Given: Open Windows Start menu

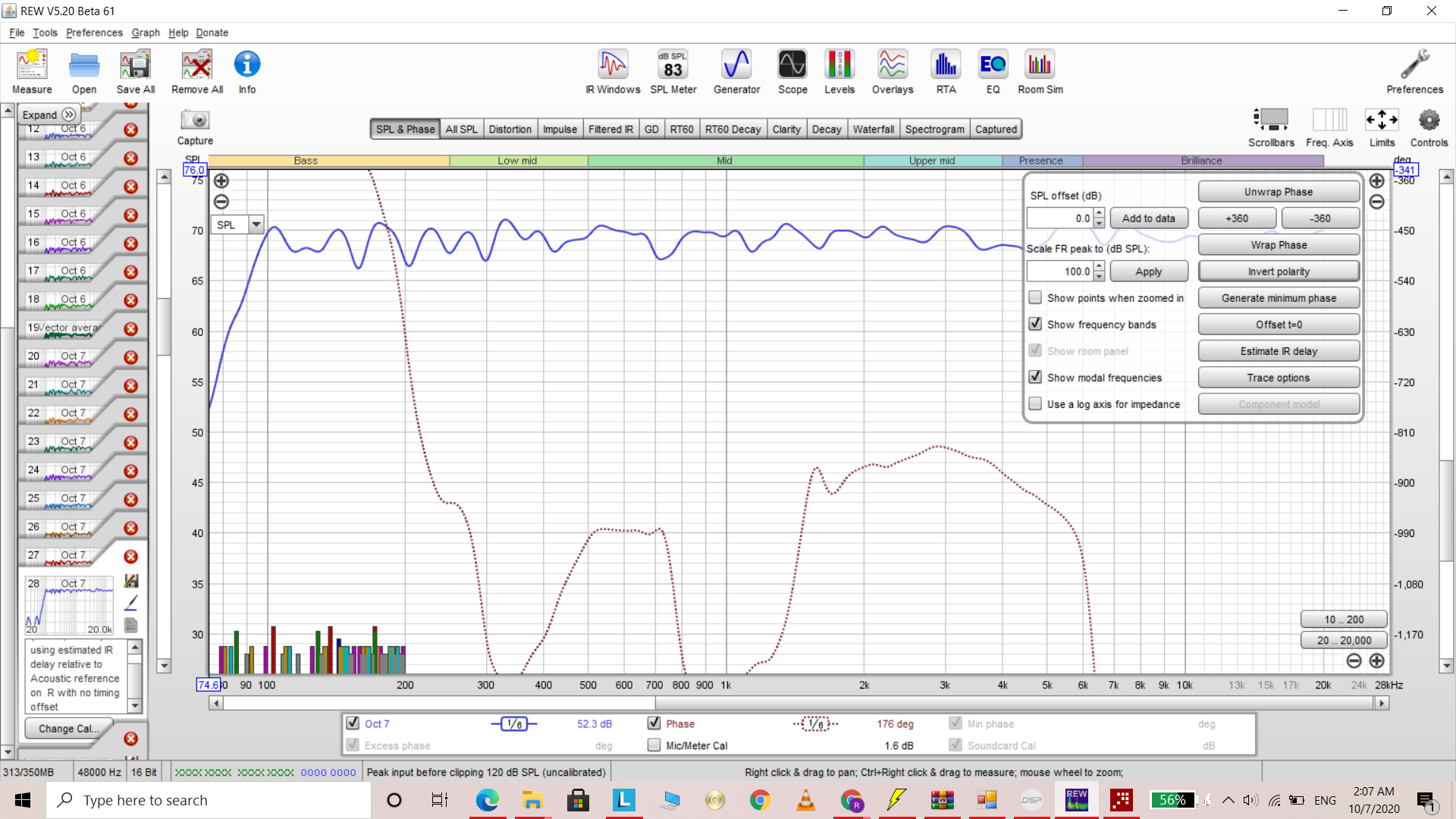Looking at the screenshot, I should coord(23,800).
